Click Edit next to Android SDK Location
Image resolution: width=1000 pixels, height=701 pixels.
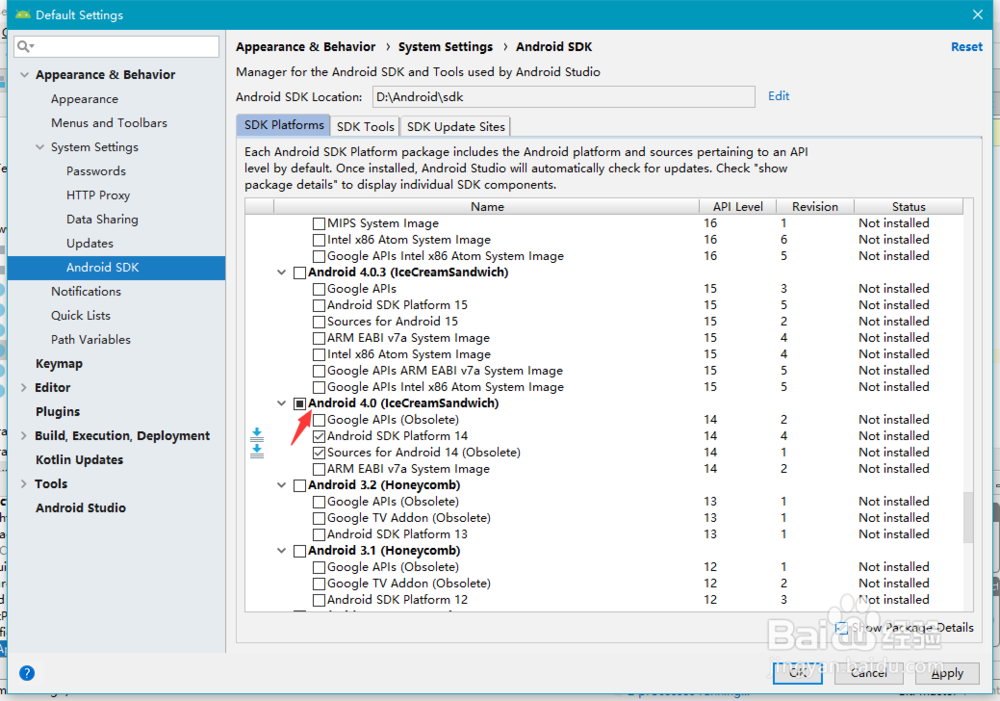coord(778,96)
